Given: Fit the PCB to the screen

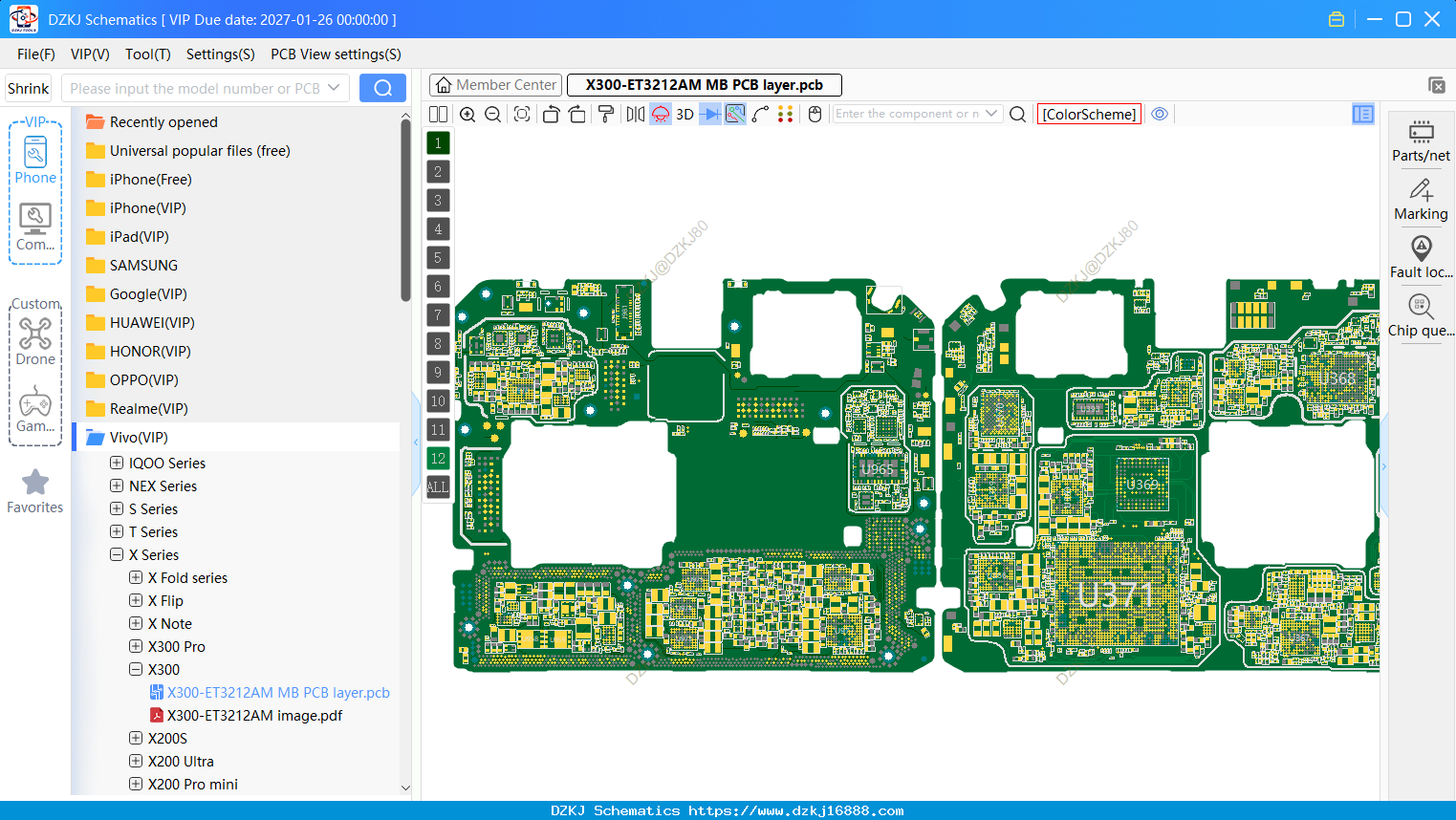Looking at the screenshot, I should (522, 114).
